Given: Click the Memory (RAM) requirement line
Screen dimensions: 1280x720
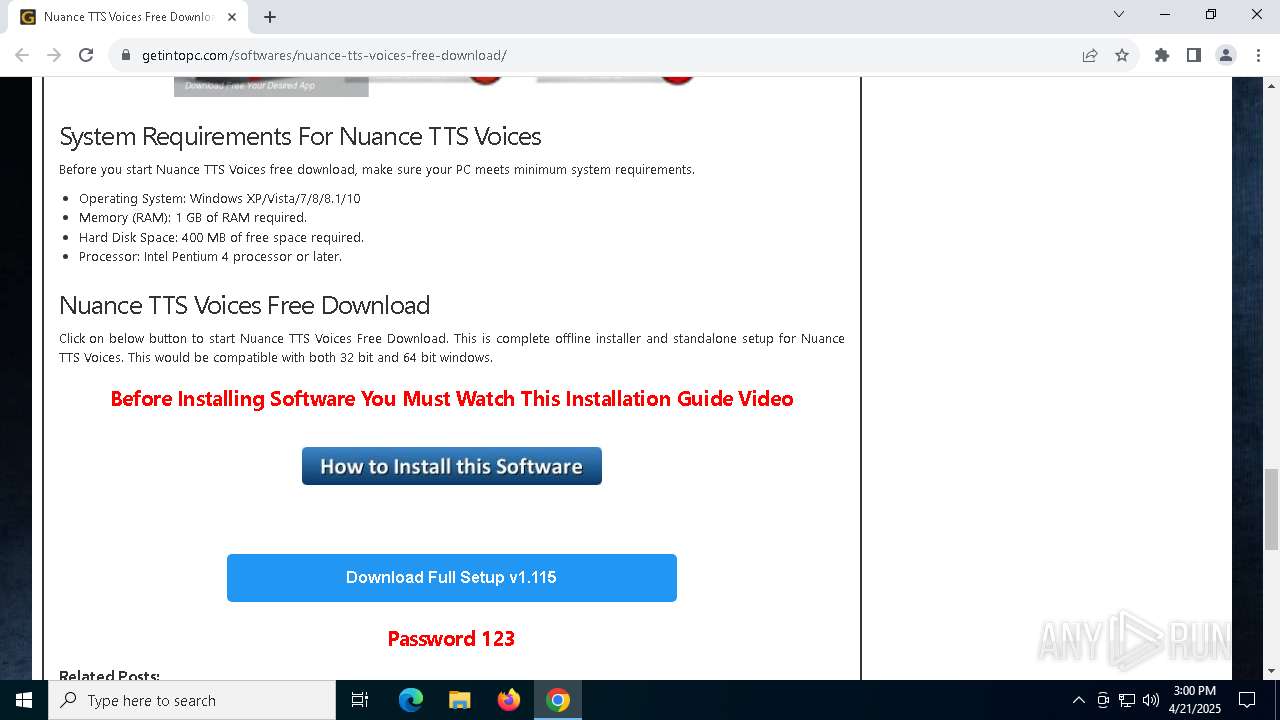Looking at the screenshot, I should [x=193, y=217].
